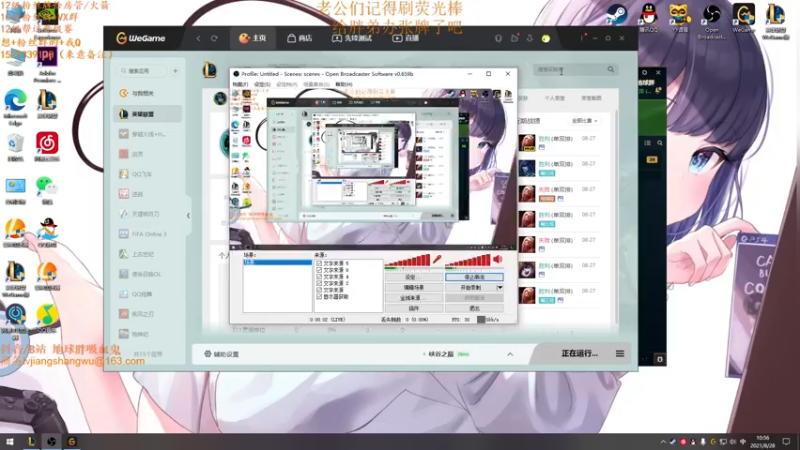The height and width of the screenshot is (450, 800).
Task: Open the 场景集合 menu in OBS
Action: [x=316, y=84]
